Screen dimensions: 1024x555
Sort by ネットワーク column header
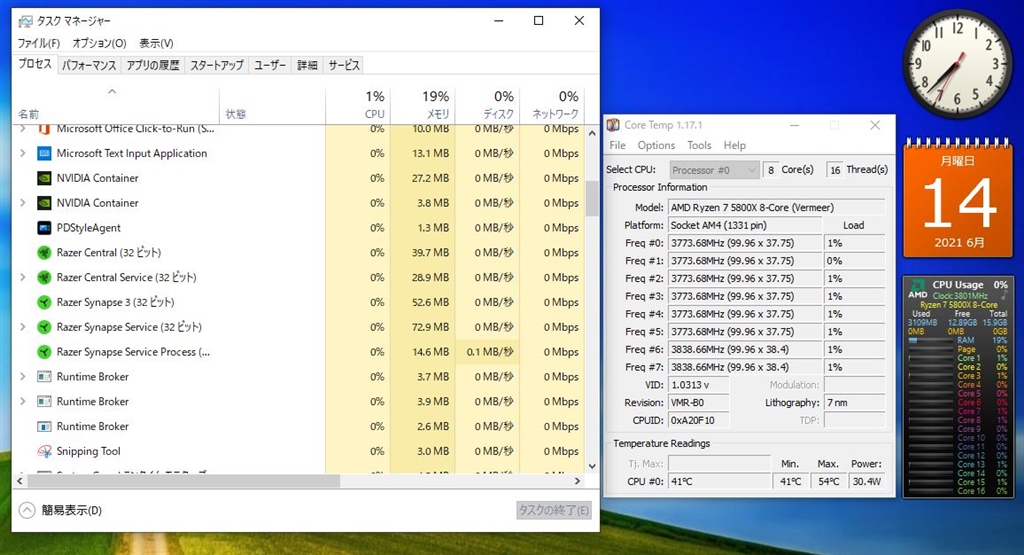click(x=552, y=104)
